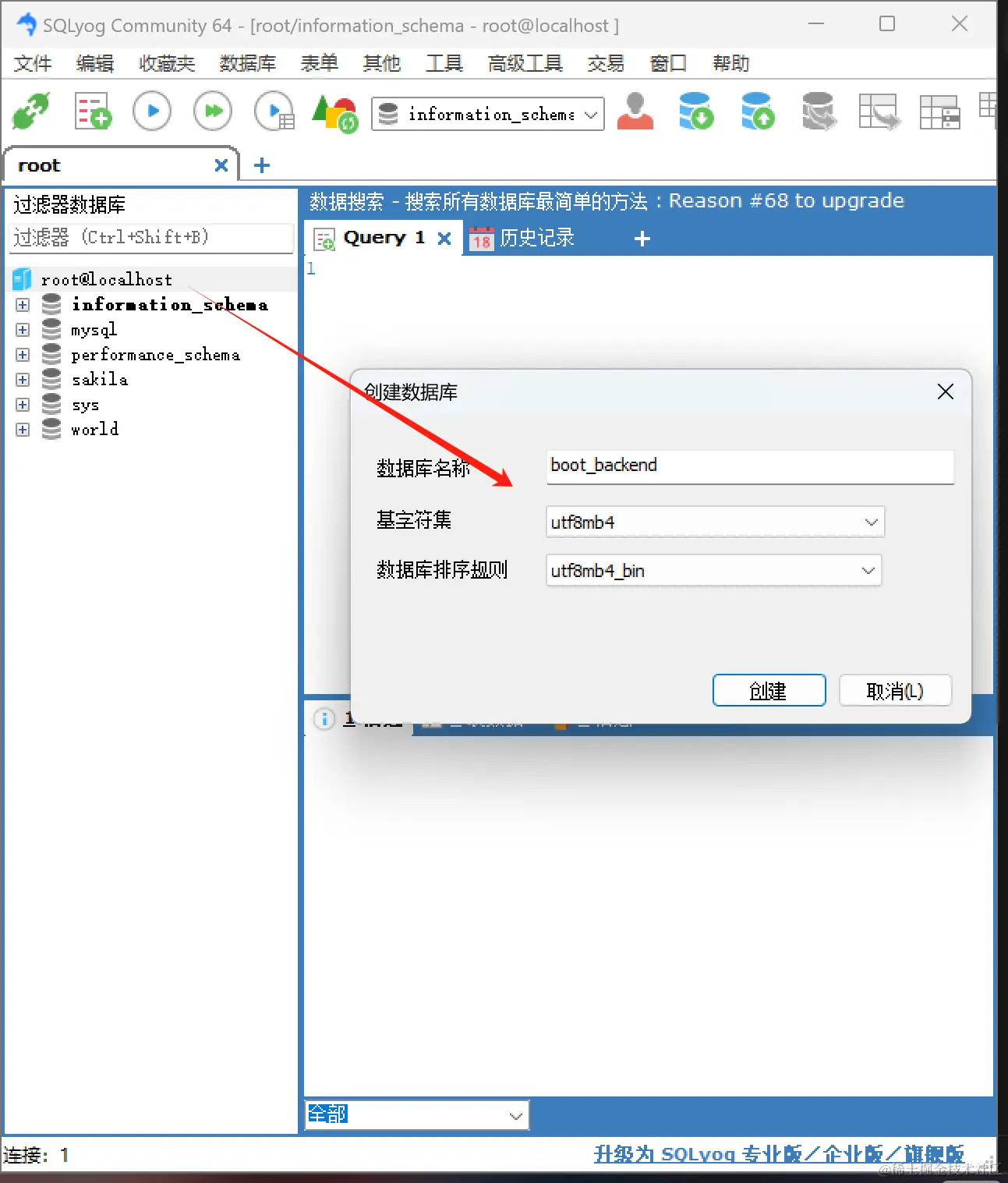Open the 文件 menu
Screen dimensions: 1008x1183
(x=33, y=63)
